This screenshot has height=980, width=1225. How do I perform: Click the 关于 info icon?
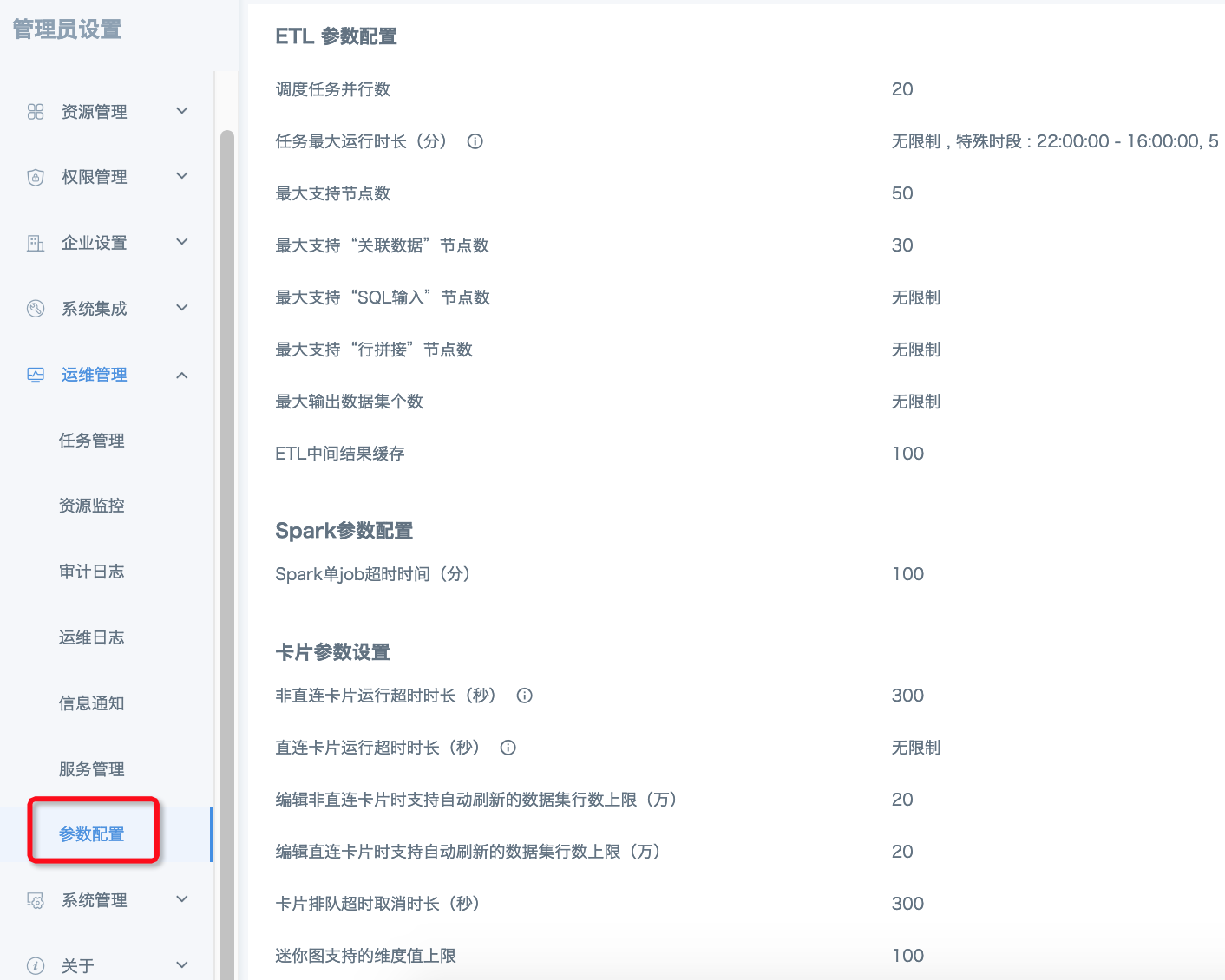coord(36,966)
